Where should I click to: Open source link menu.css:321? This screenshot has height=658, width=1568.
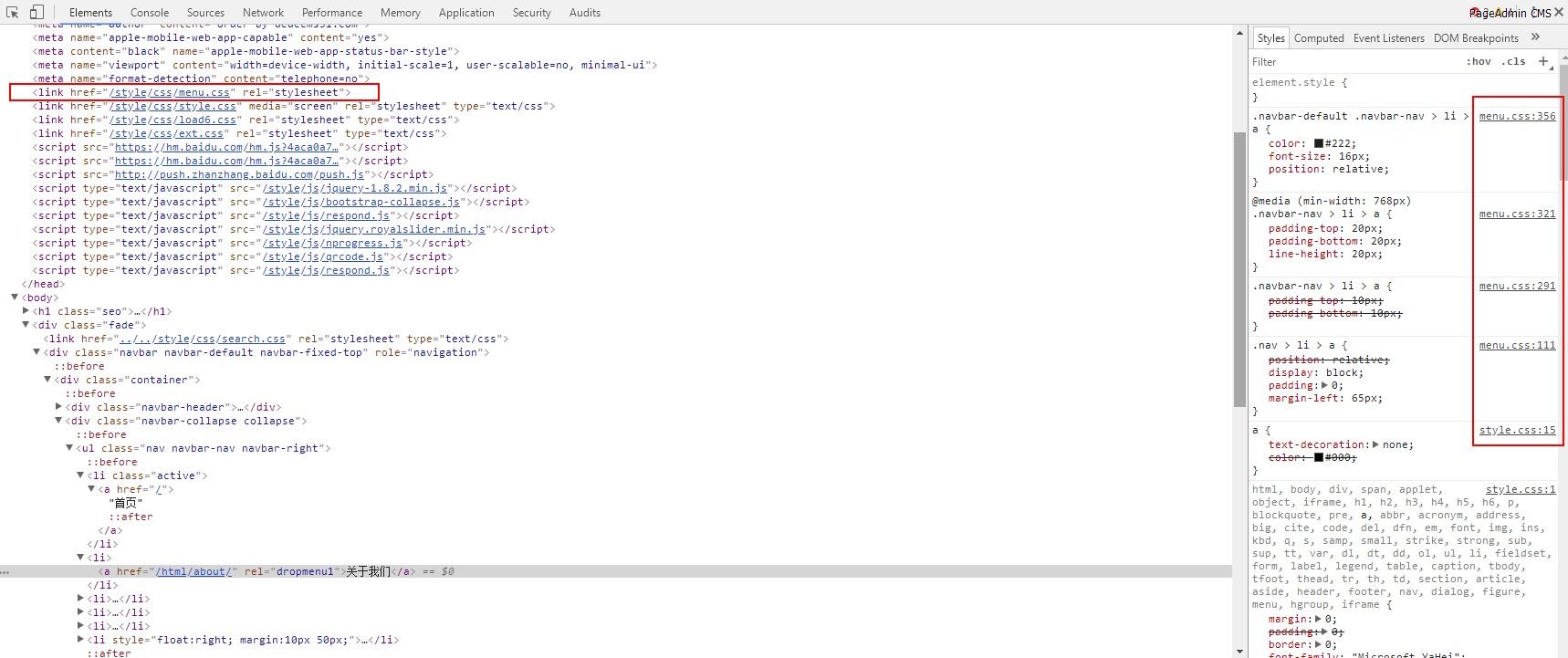tap(1517, 214)
